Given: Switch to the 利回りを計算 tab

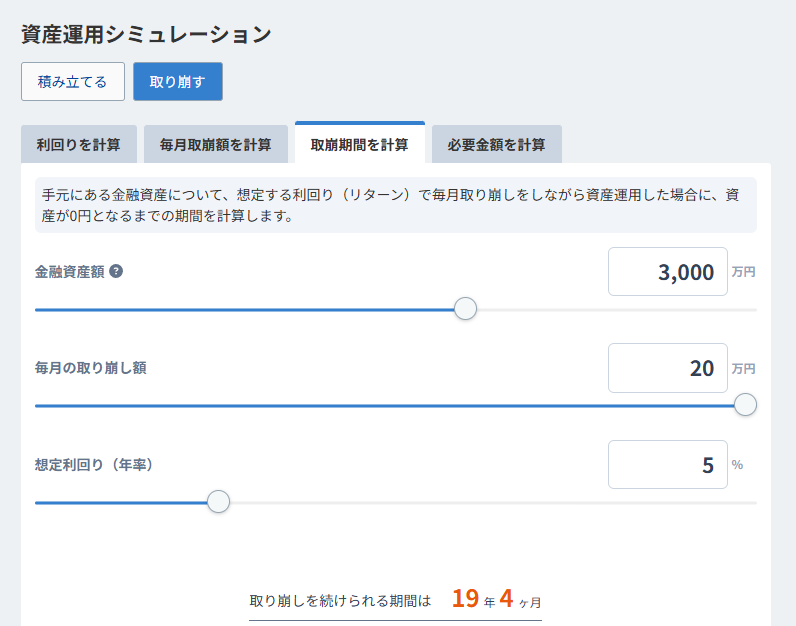Looking at the screenshot, I should [x=78, y=144].
